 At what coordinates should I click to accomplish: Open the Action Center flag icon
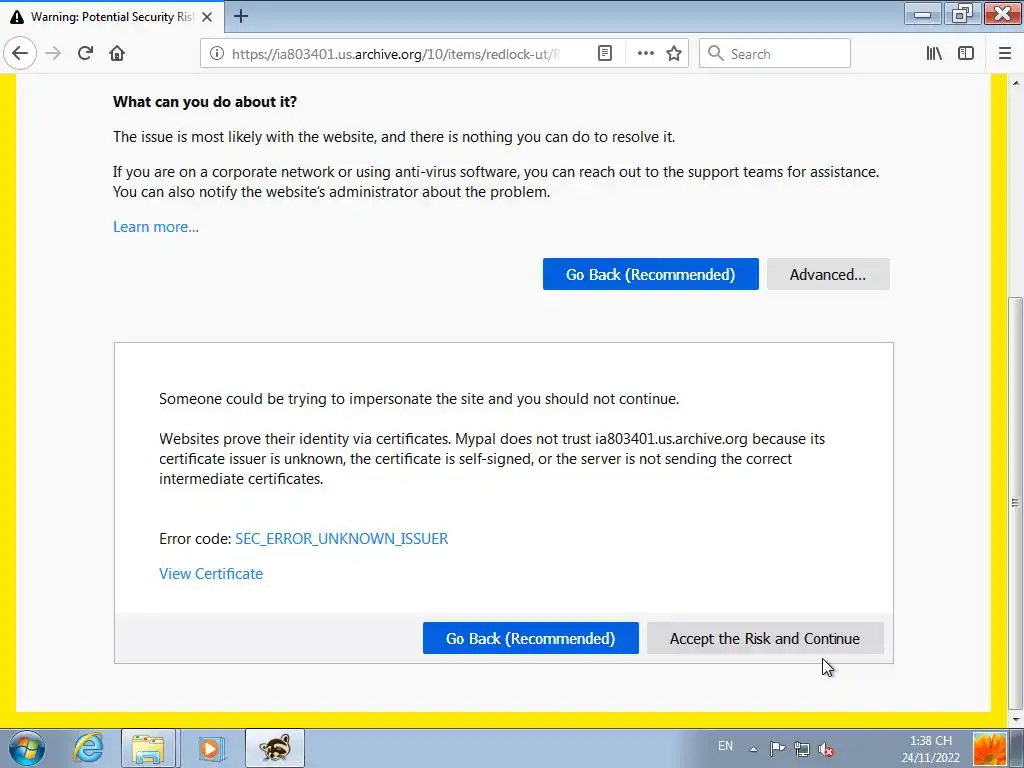pos(777,749)
